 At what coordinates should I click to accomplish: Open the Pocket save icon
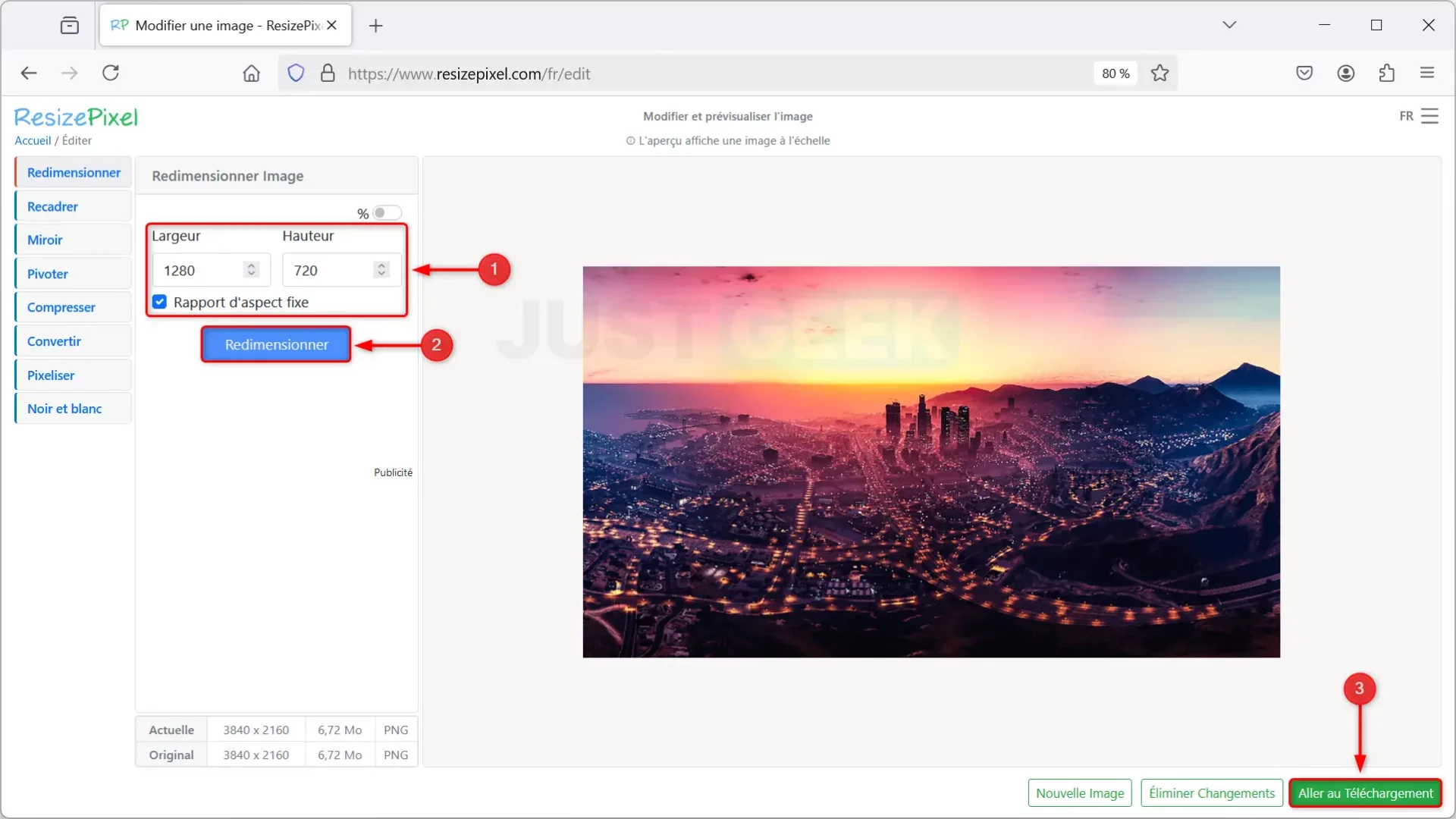[x=1304, y=73]
